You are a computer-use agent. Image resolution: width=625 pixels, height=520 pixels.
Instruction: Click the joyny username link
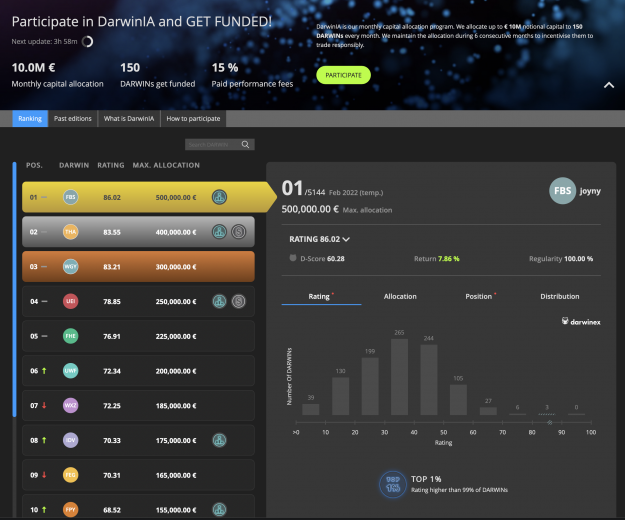tap(590, 191)
